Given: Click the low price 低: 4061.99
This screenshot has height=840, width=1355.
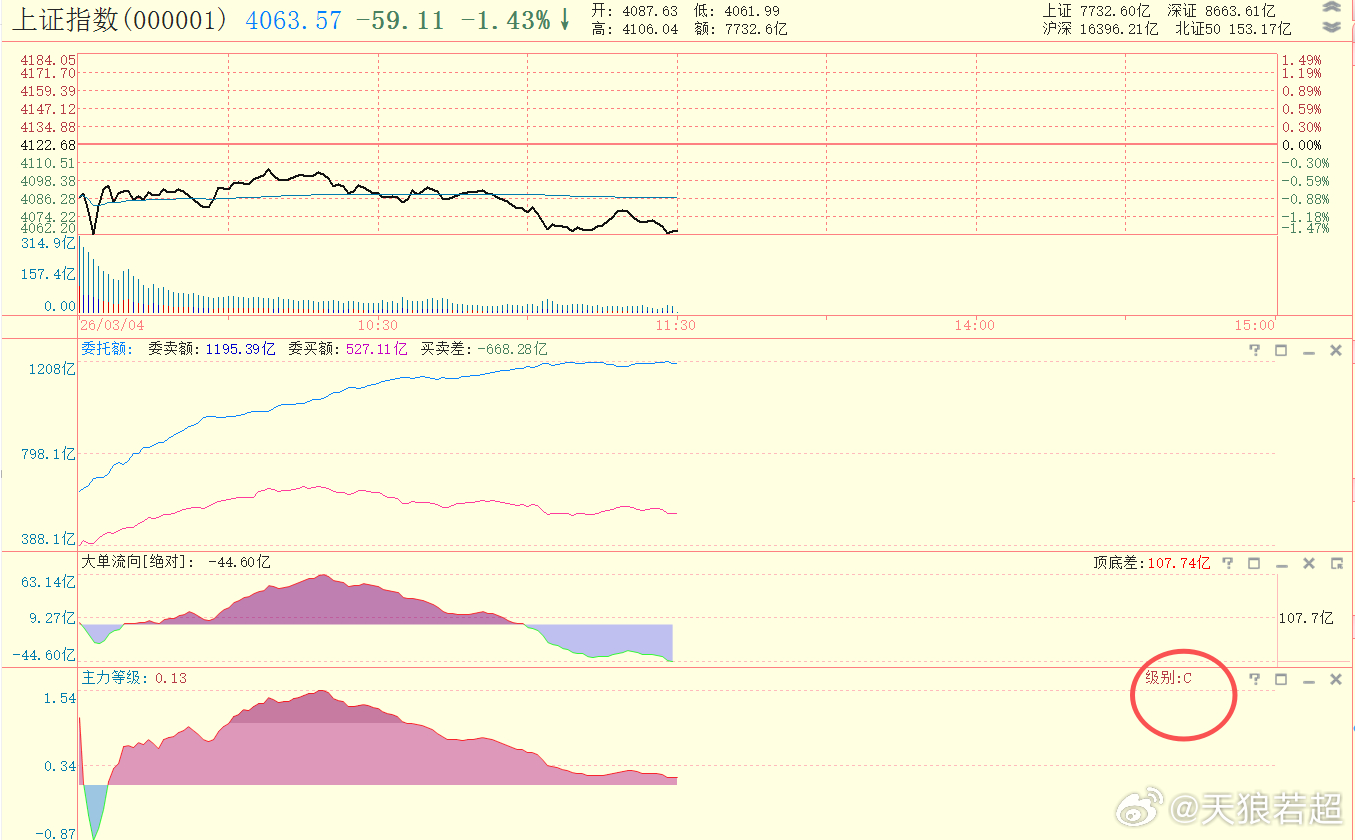Looking at the screenshot, I should pos(737,11).
